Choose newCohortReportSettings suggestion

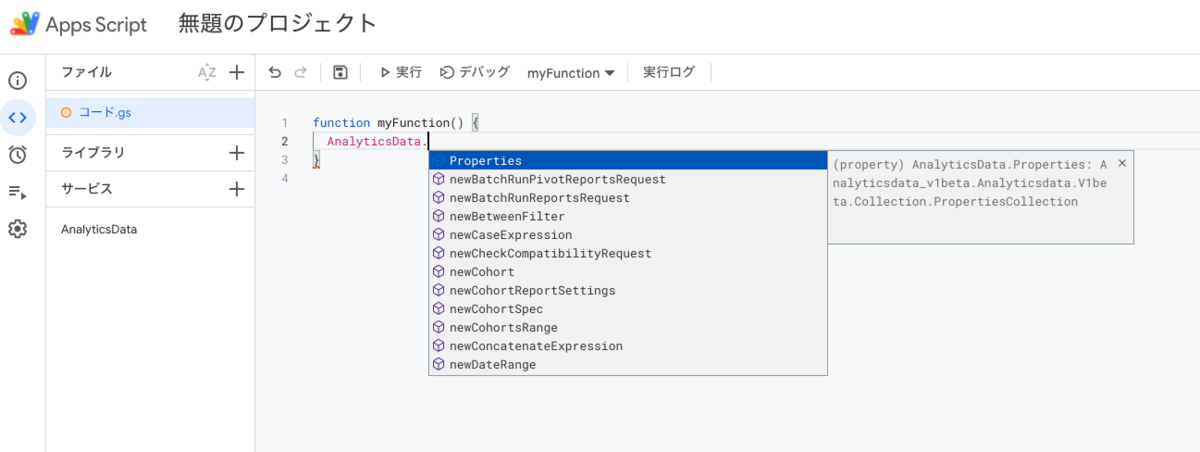tap(628, 290)
